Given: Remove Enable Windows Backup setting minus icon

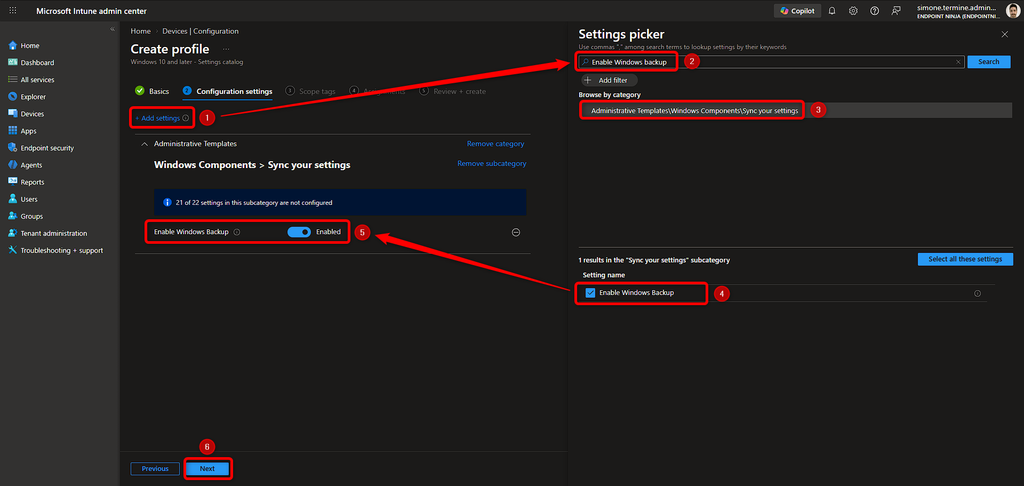Looking at the screenshot, I should pyautogui.click(x=515, y=232).
